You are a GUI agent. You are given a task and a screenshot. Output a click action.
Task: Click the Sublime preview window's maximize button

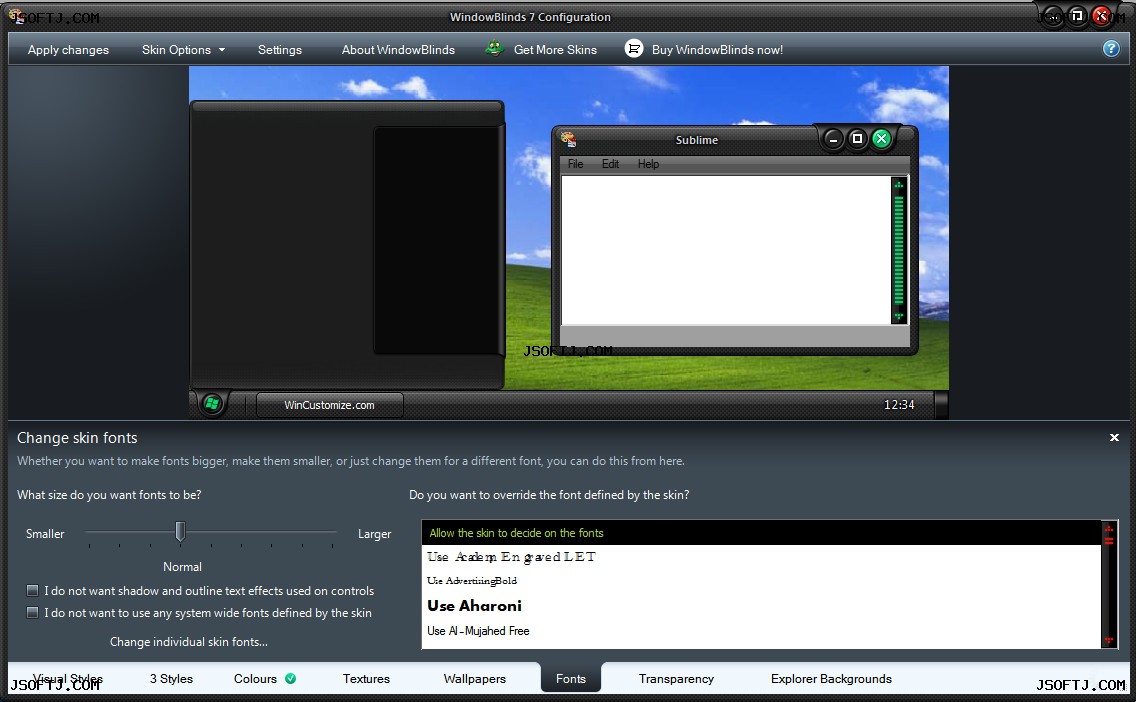point(857,138)
